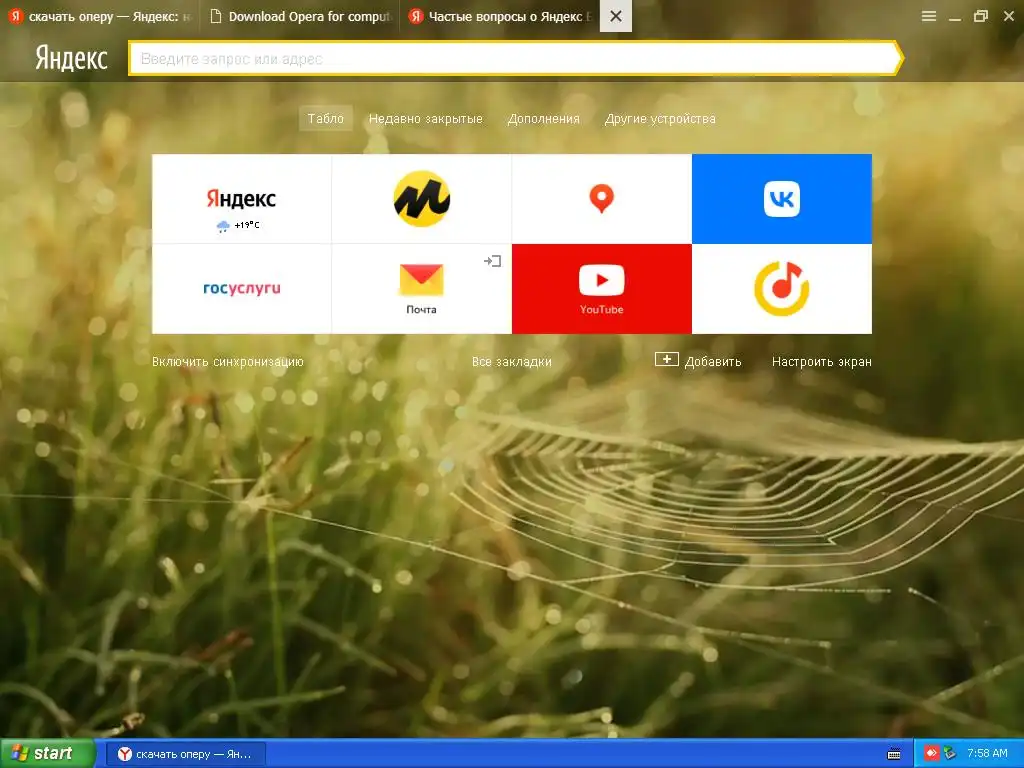The width and height of the screenshot is (1024, 768).
Task: Switch to the скачать оперу tab
Action: 99,16
